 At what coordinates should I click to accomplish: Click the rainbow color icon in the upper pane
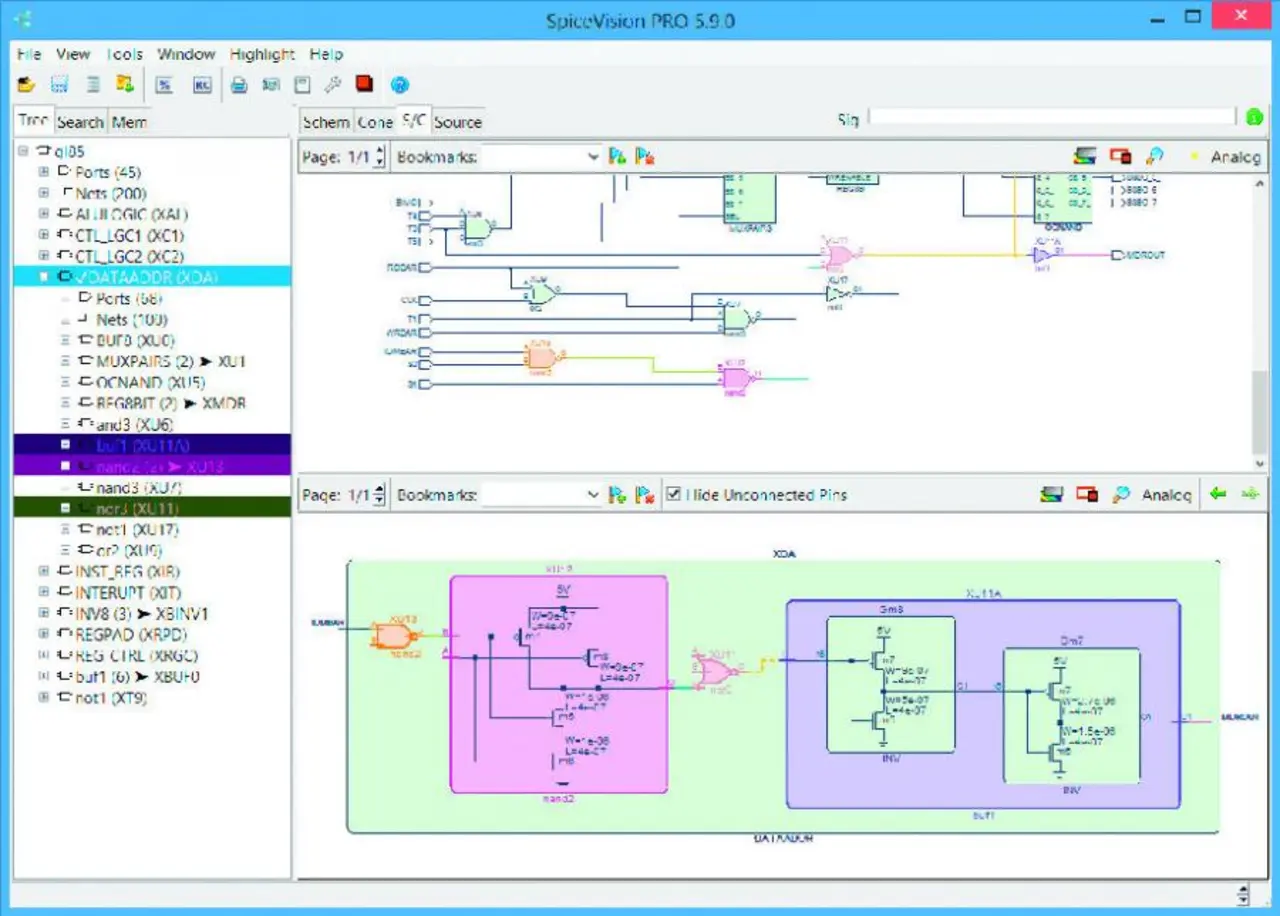[1084, 156]
